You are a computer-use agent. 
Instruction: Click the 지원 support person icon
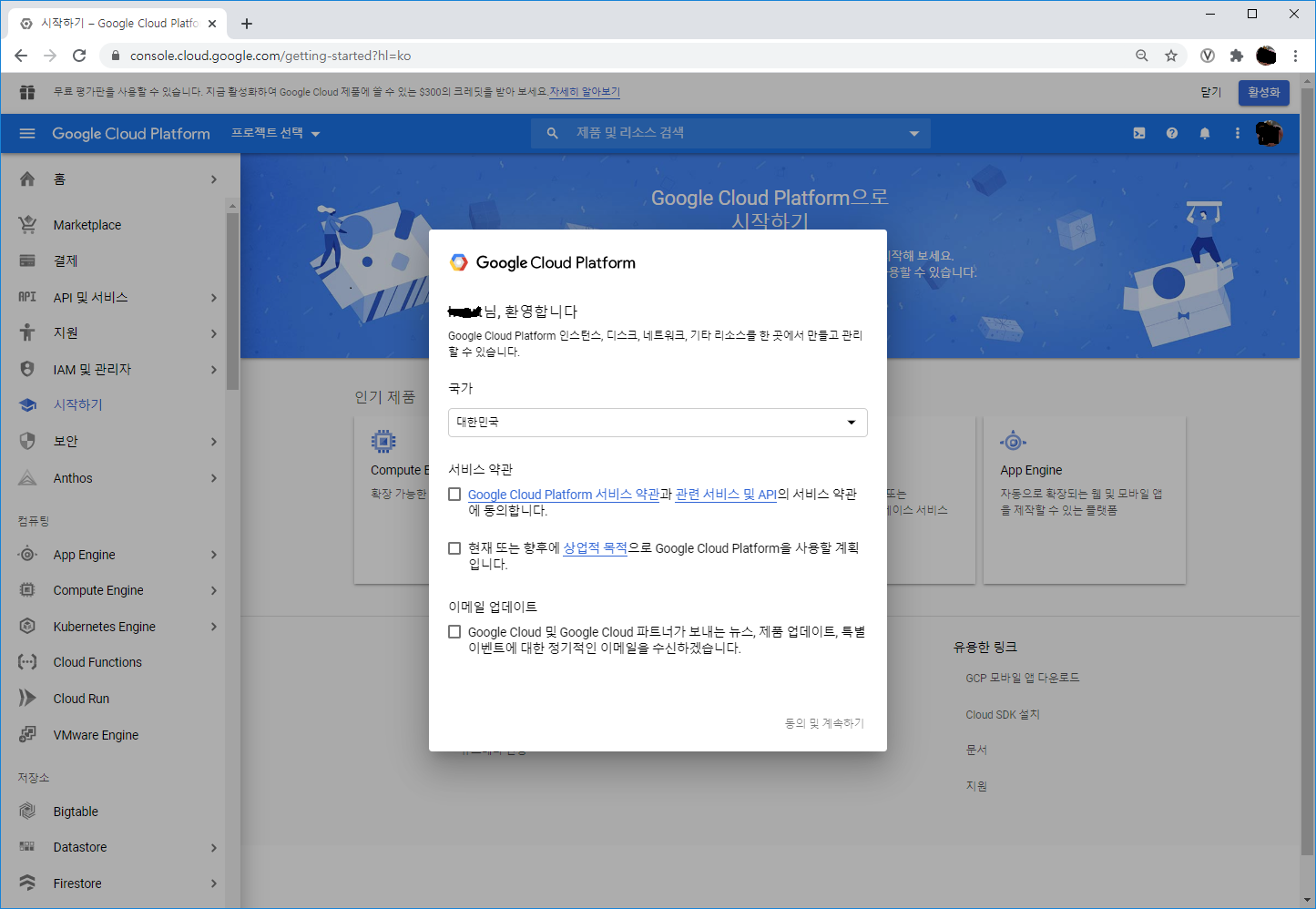tap(27, 332)
